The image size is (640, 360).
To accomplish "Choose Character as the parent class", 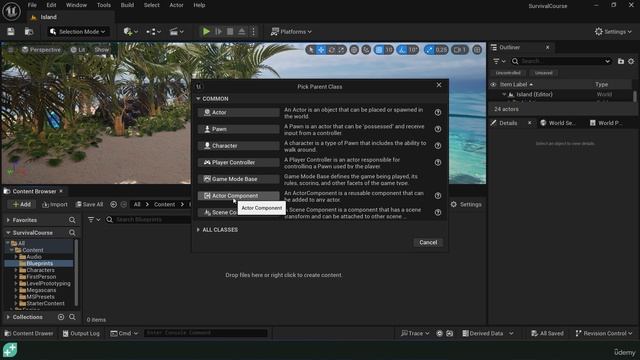I will 238,146.
